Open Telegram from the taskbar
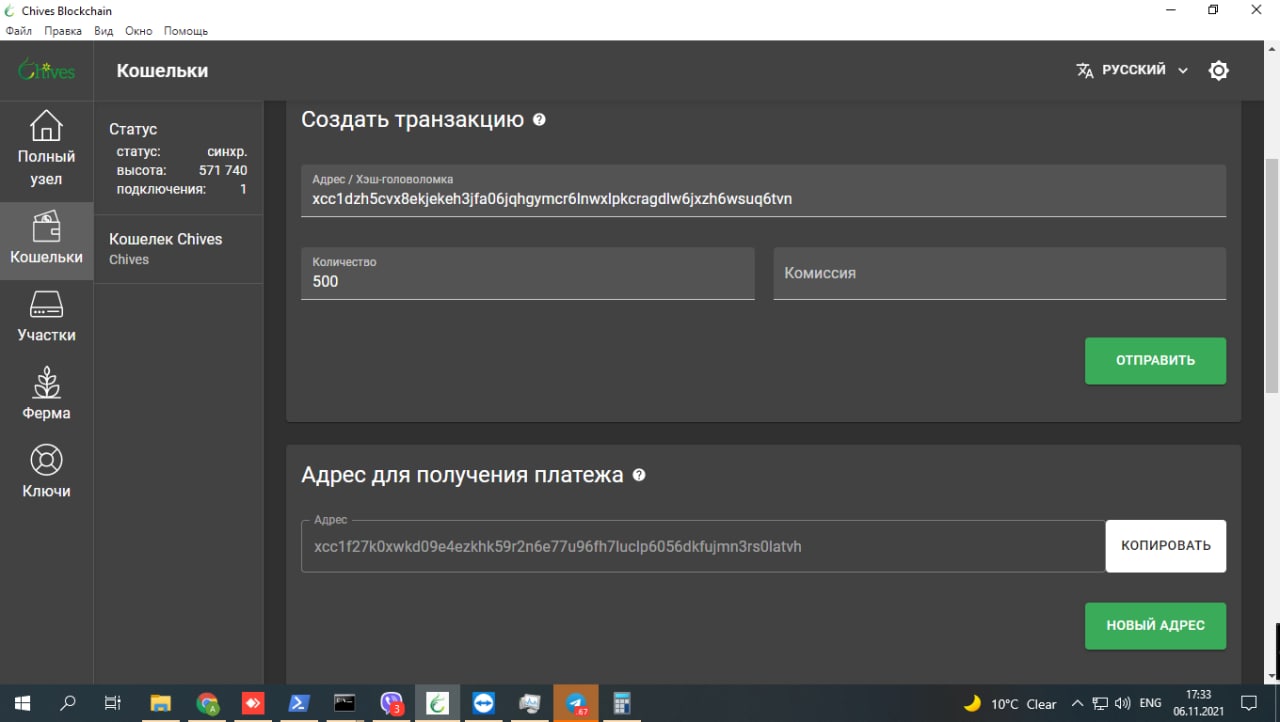Screen dimensions: 1280x722 point(577,703)
